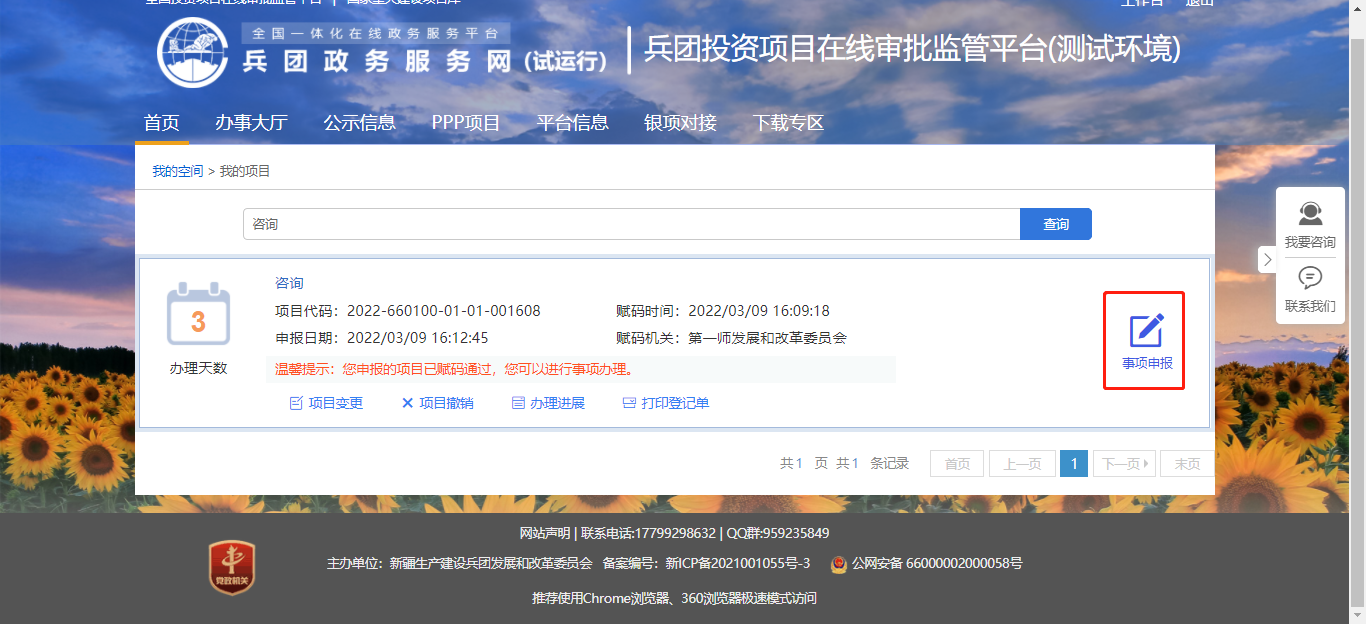Collapse the side panel arrow

tap(1267, 260)
